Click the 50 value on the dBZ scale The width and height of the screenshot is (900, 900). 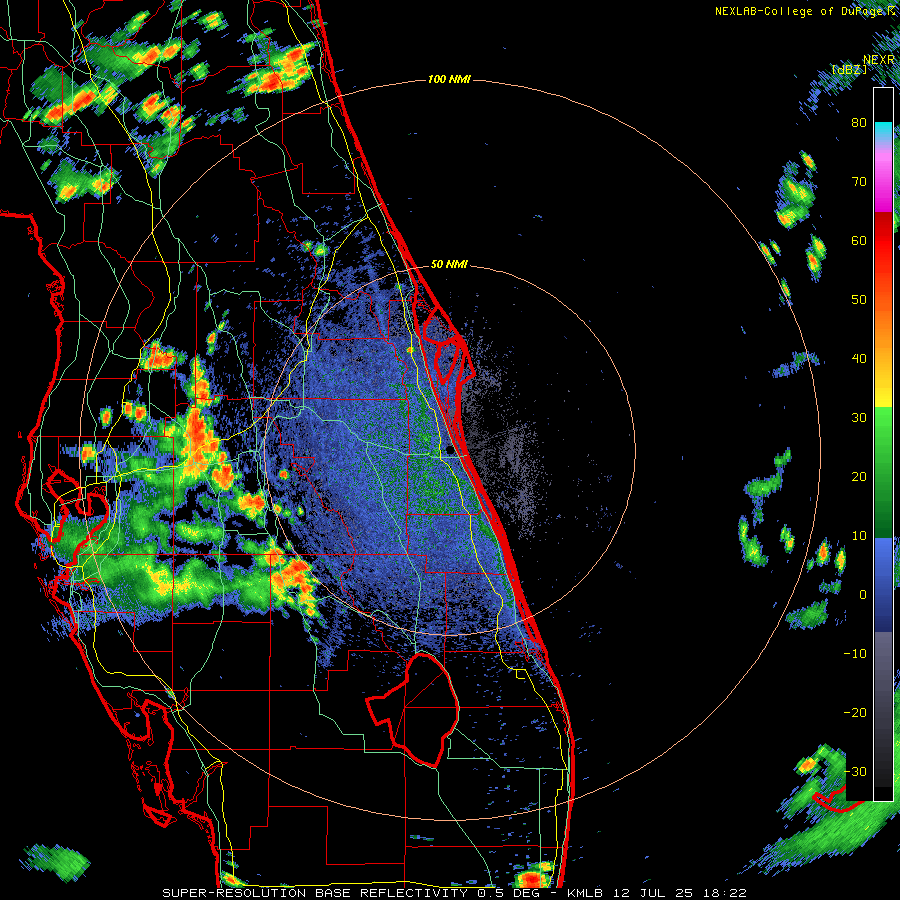(859, 300)
